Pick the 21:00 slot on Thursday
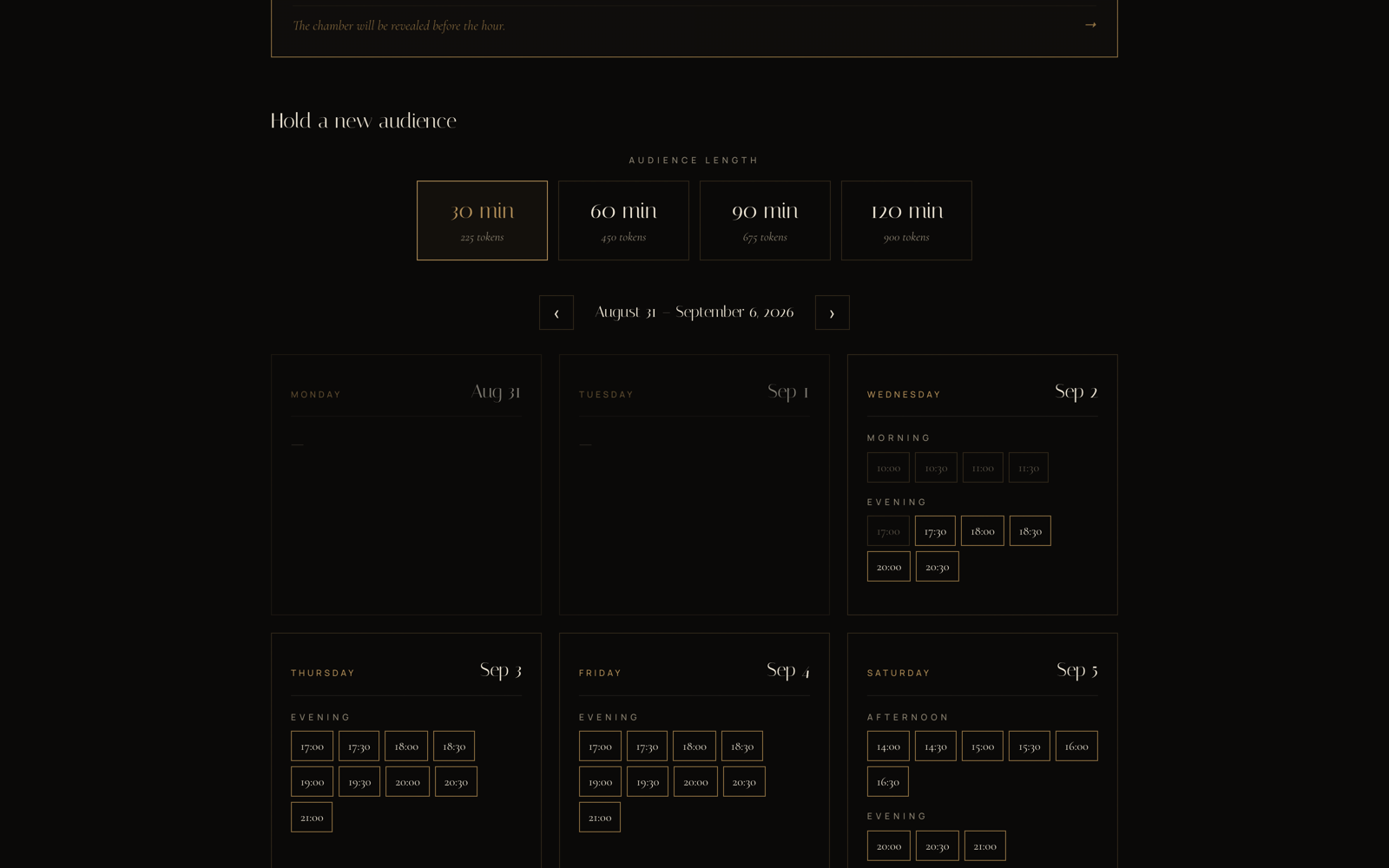 [312, 818]
